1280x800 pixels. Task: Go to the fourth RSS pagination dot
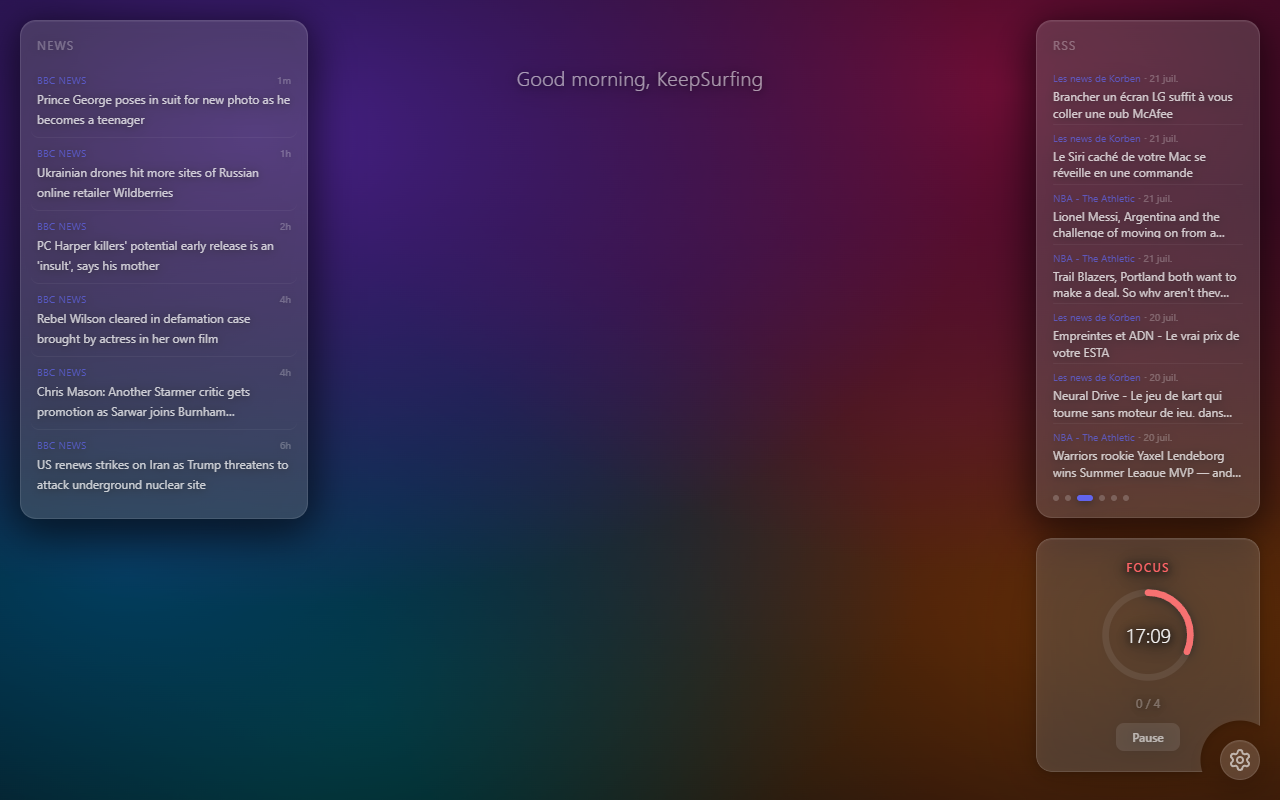(1102, 498)
